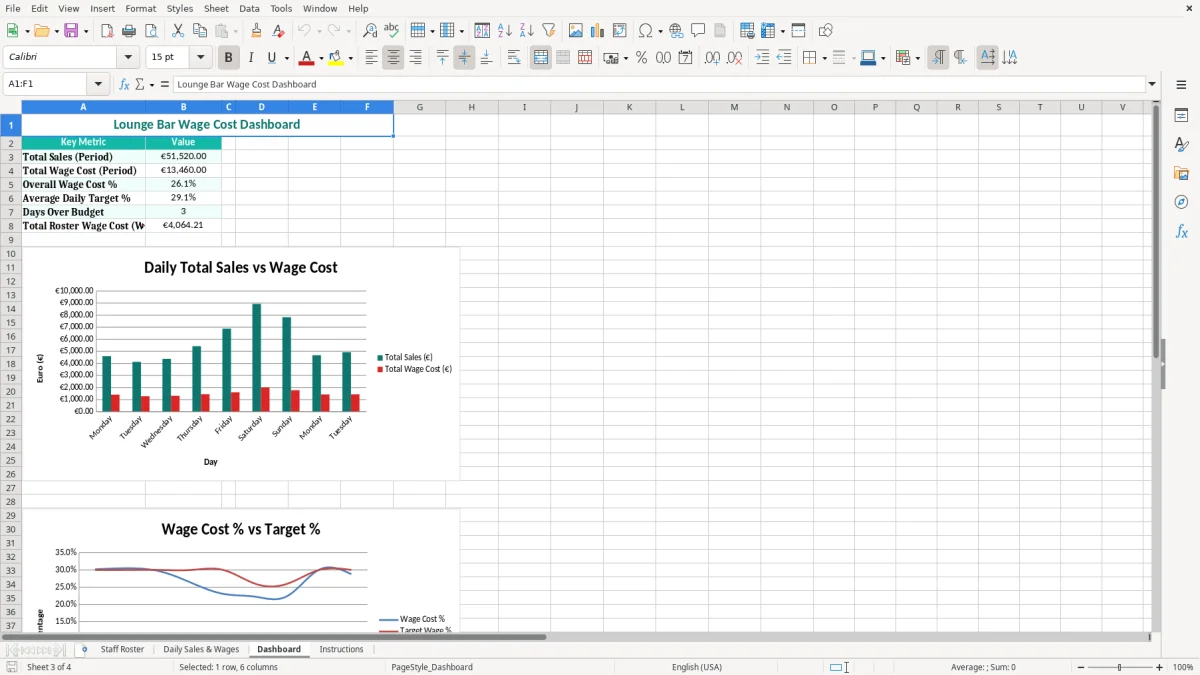Toggle Wrap Text button
Viewport: 1200px width, 675px height.
pyautogui.click(x=514, y=58)
